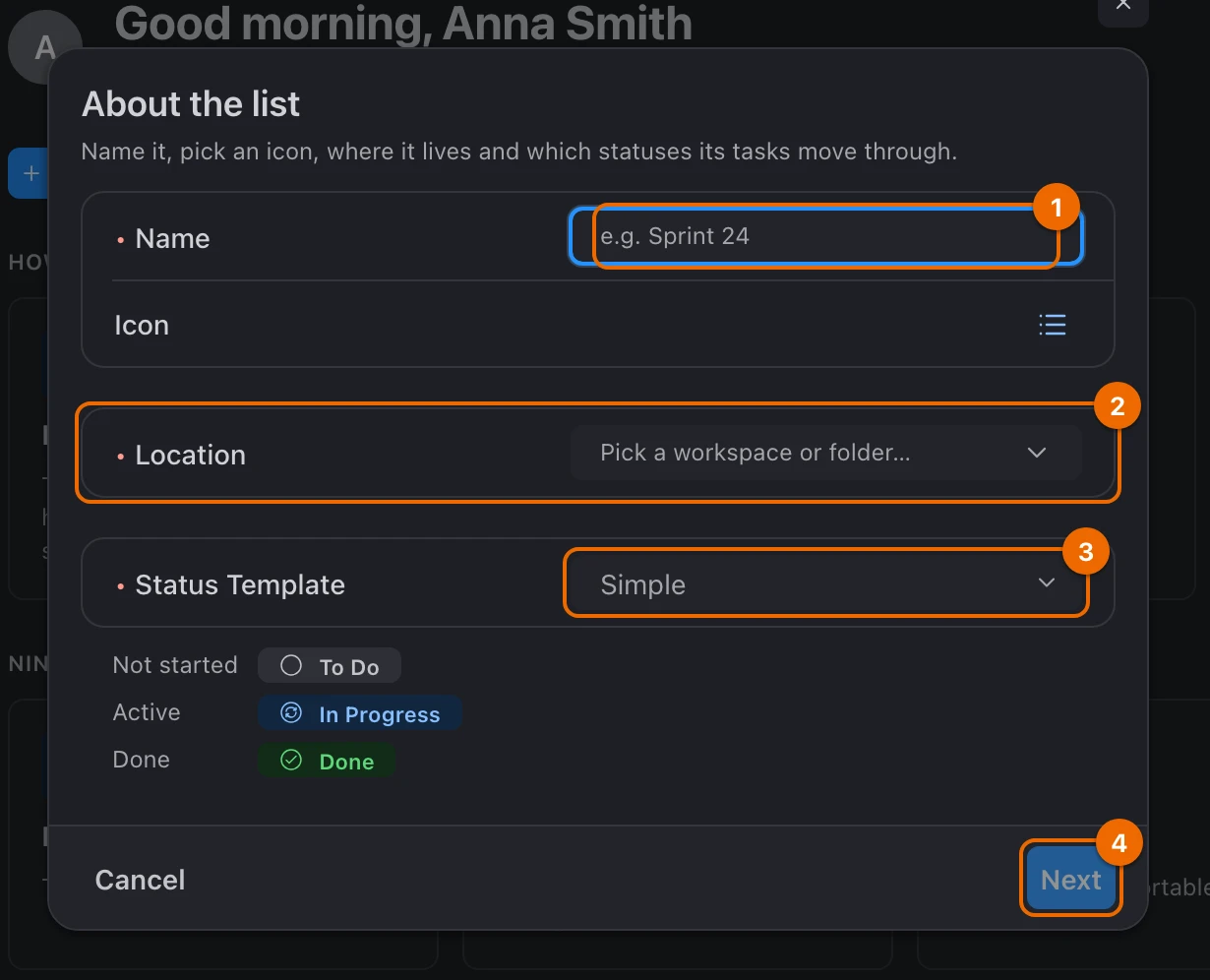This screenshot has height=980, width=1210.
Task: Click the To Do status badge
Action: [330, 666]
